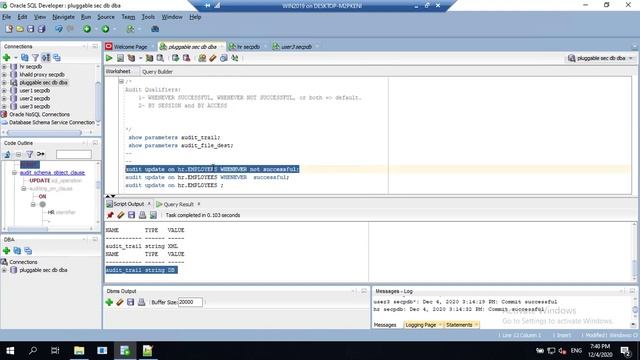Click the Clear worksheet eraser icon
Viewport: 640px width, 360px height.
(213, 58)
